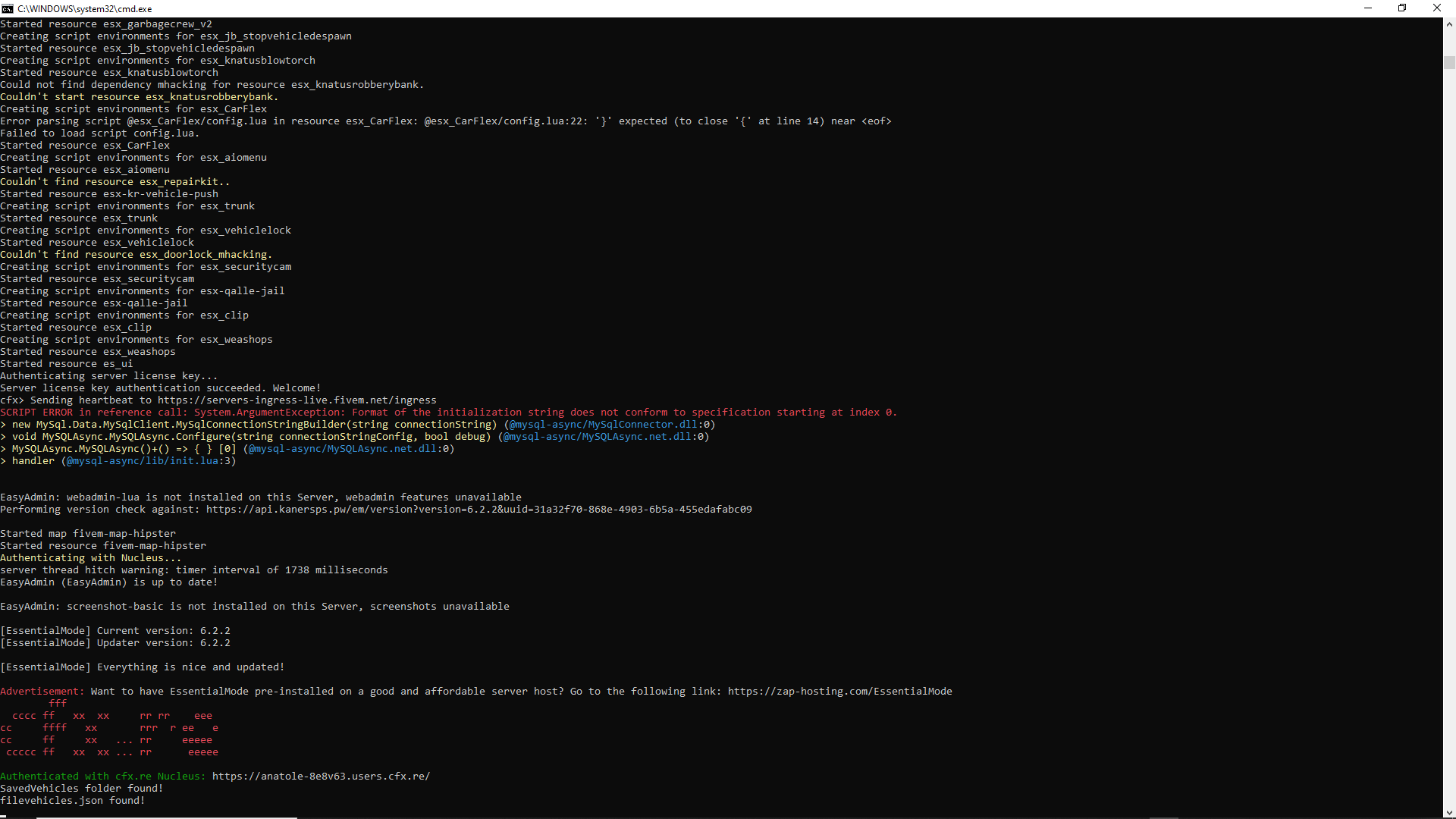1456x819 pixels.
Task: Click the scrollbar up arrow
Action: click(x=1449, y=24)
